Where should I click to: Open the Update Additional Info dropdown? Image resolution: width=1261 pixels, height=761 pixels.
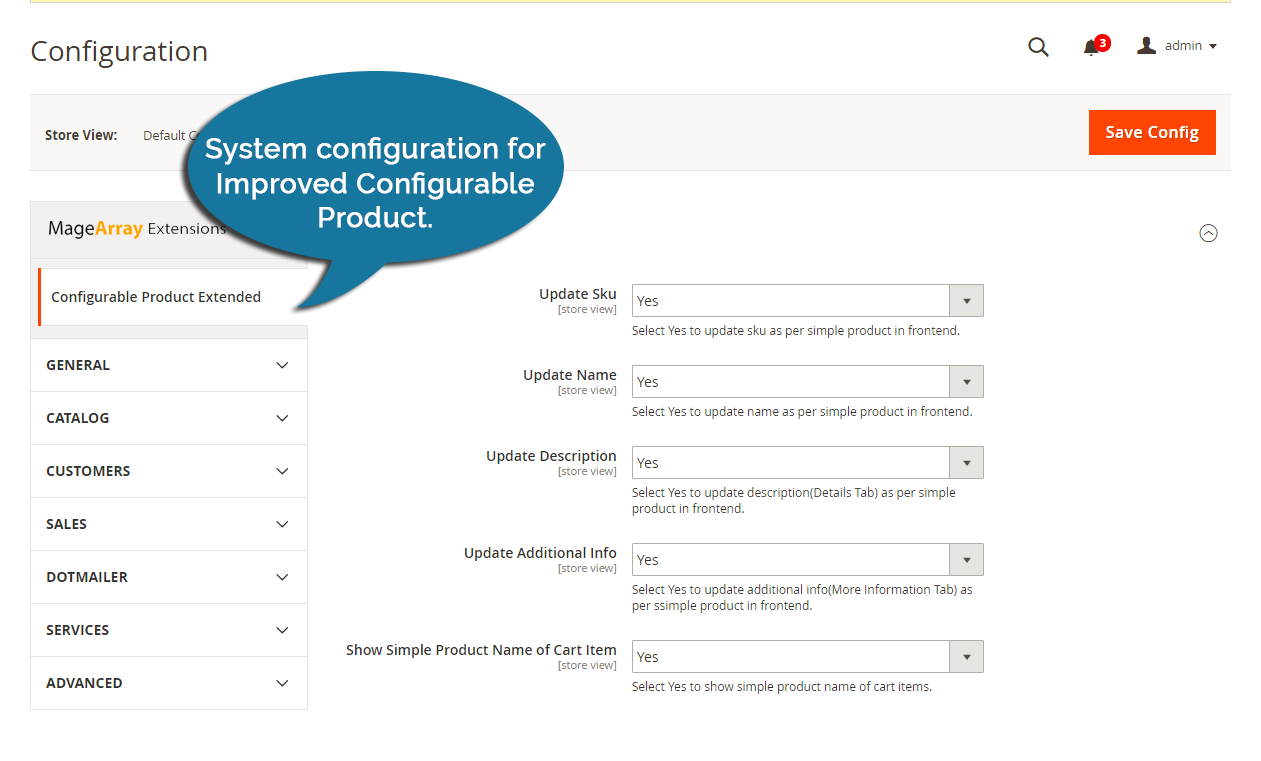point(807,560)
